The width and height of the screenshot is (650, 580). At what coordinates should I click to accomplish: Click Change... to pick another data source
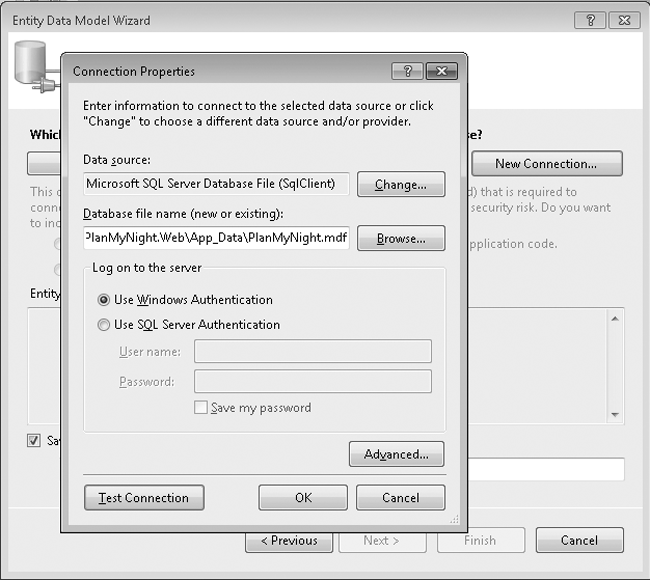pos(401,184)
